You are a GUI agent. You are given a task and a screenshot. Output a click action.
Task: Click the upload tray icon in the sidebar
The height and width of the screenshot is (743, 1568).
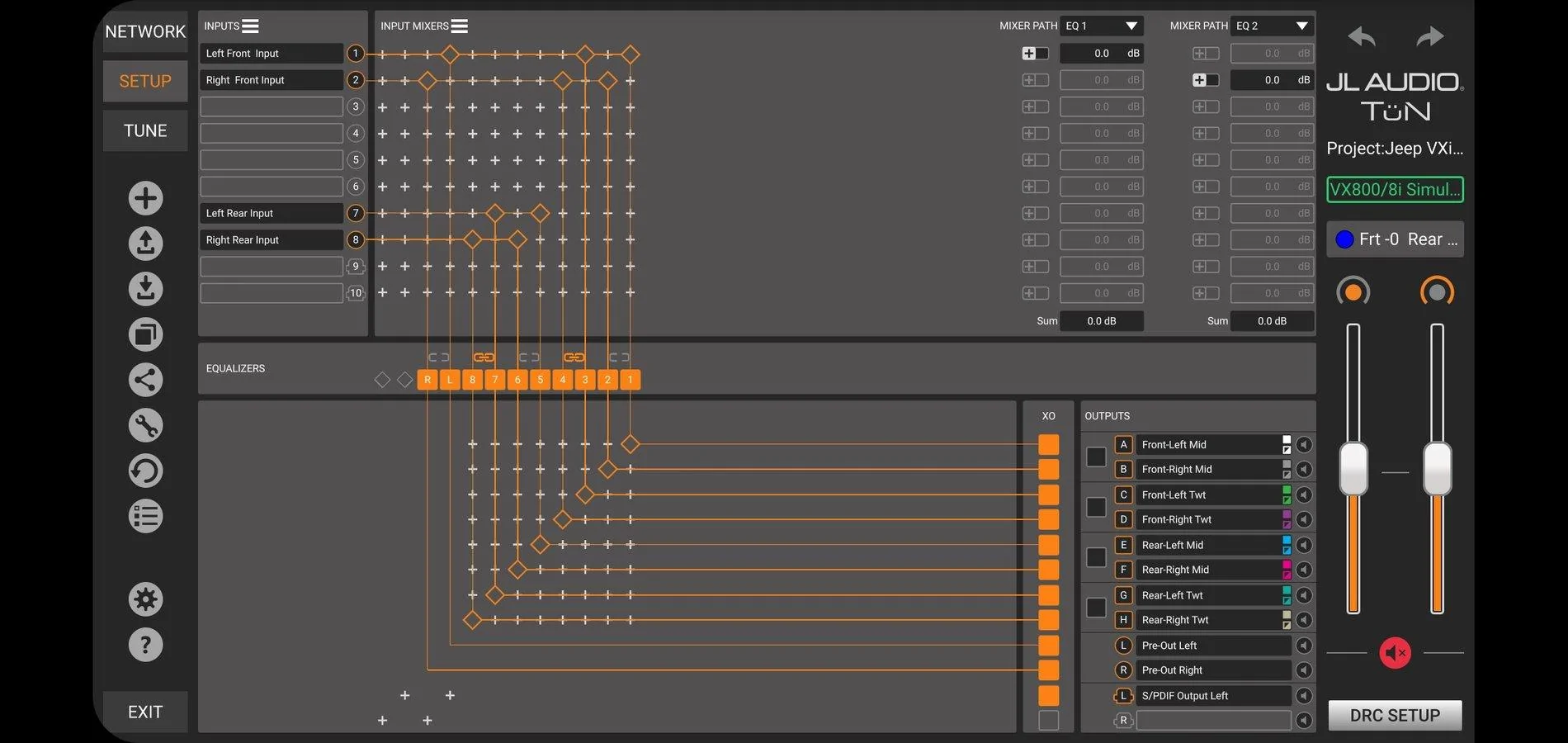click(x=145, y=244)
